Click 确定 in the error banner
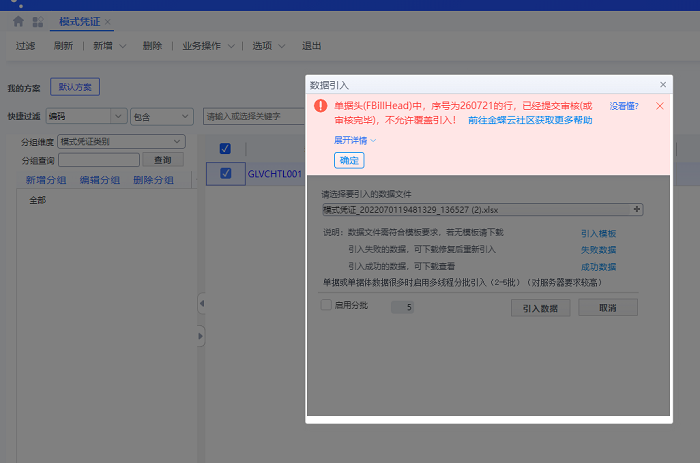700x463 pixels. [349, 160]
